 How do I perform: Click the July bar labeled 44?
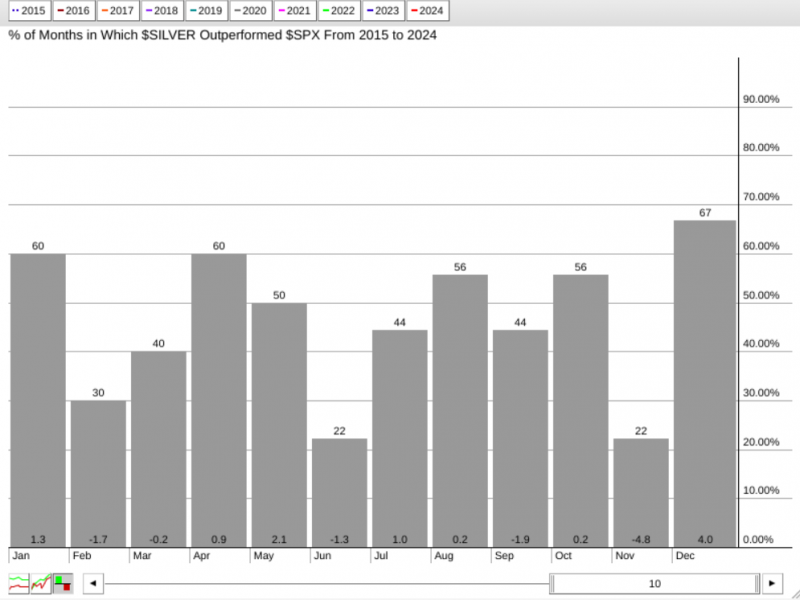click(x=399, y=439)
